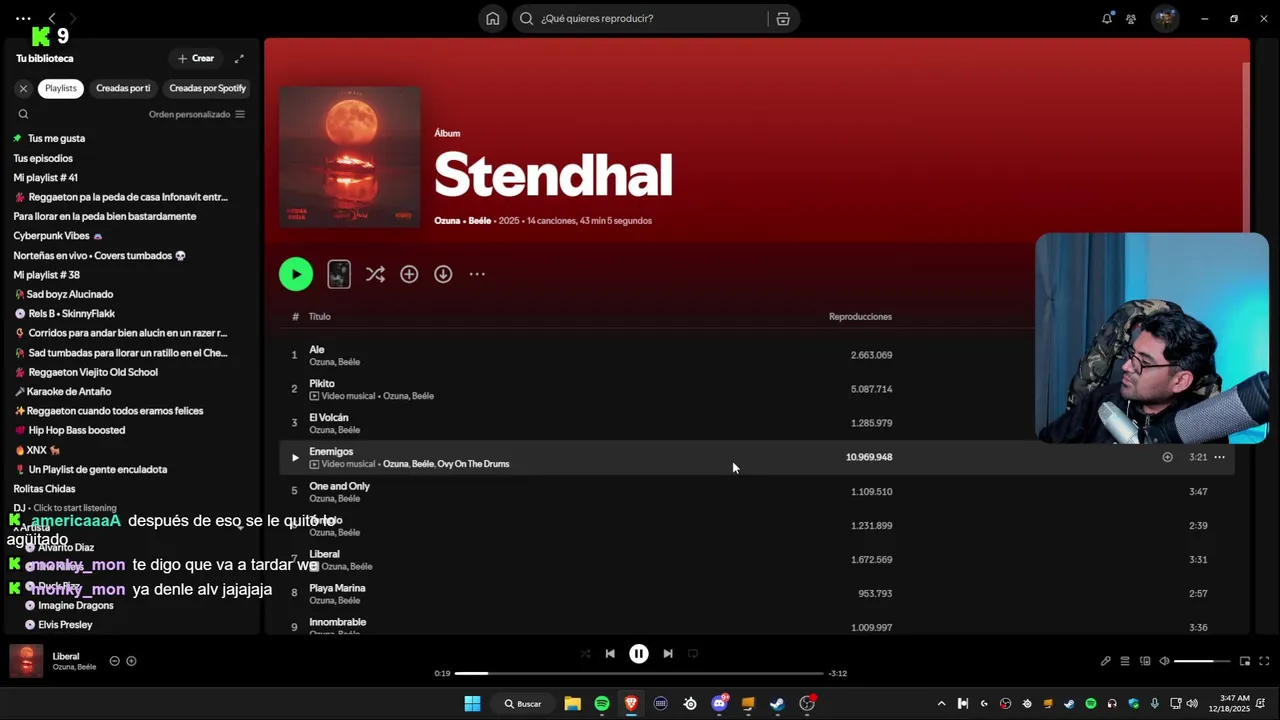The height and width of the screenshot is (720, 1280).
Task: Go back with the left arrow
Action: 52,18
